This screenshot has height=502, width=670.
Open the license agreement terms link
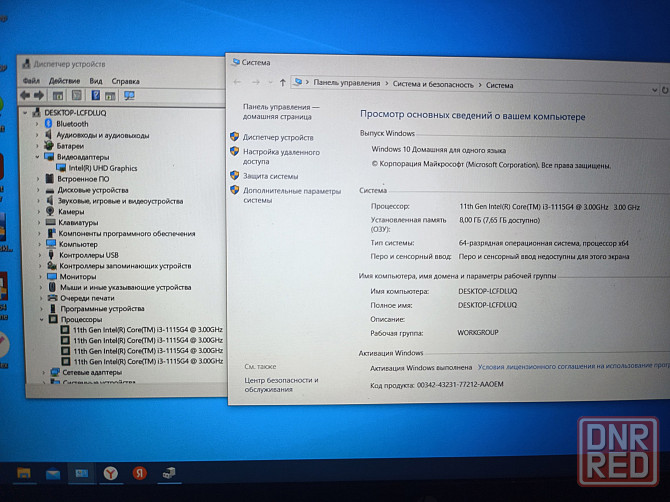click(573, 366)
